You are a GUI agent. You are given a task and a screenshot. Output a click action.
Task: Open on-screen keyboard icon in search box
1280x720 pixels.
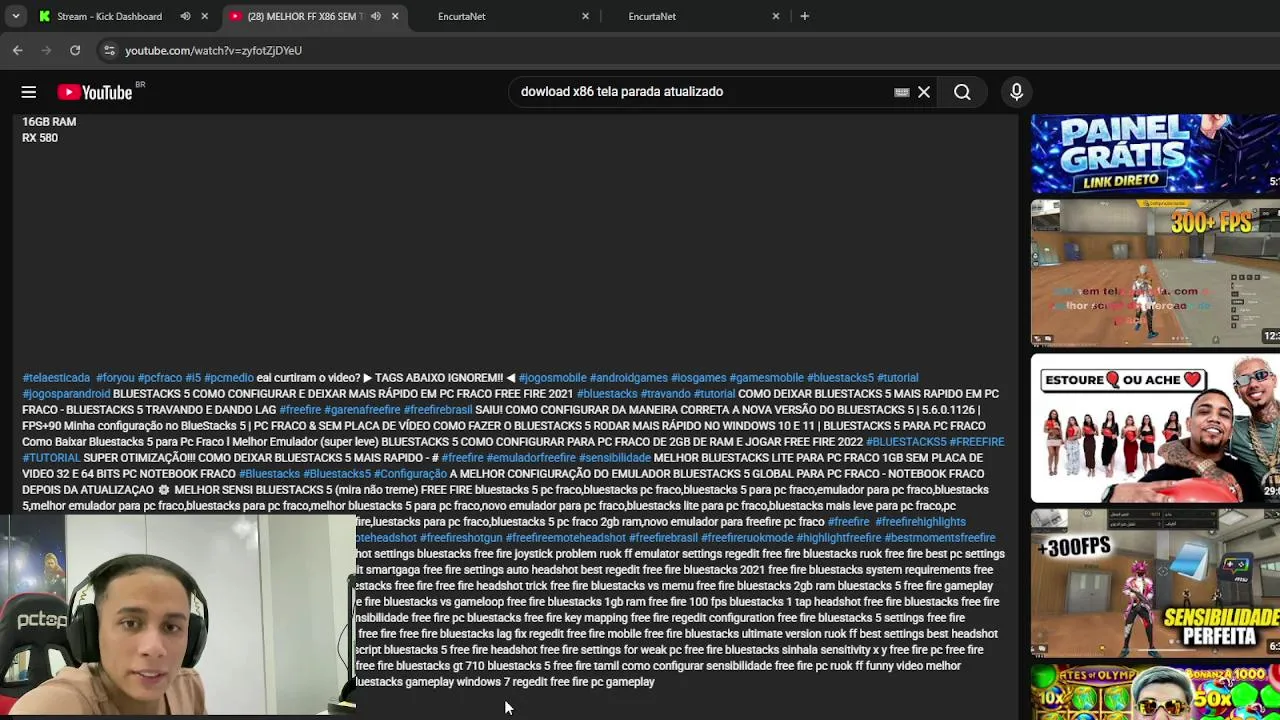point(902,92)
